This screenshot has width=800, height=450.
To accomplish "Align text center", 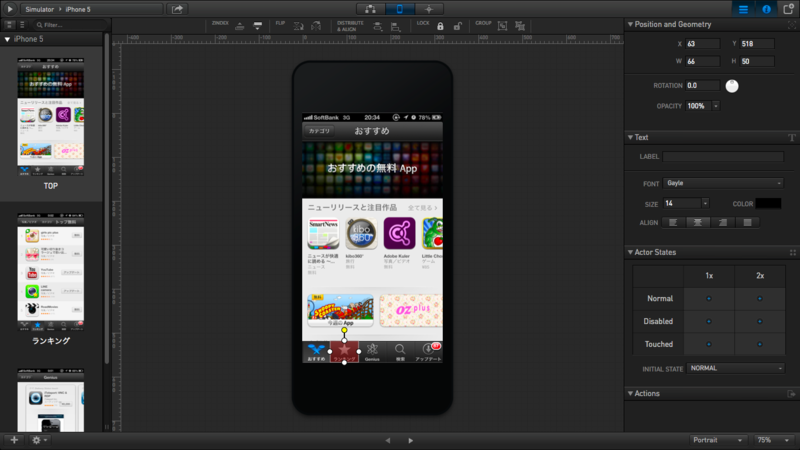I will [x=697, y=222].
